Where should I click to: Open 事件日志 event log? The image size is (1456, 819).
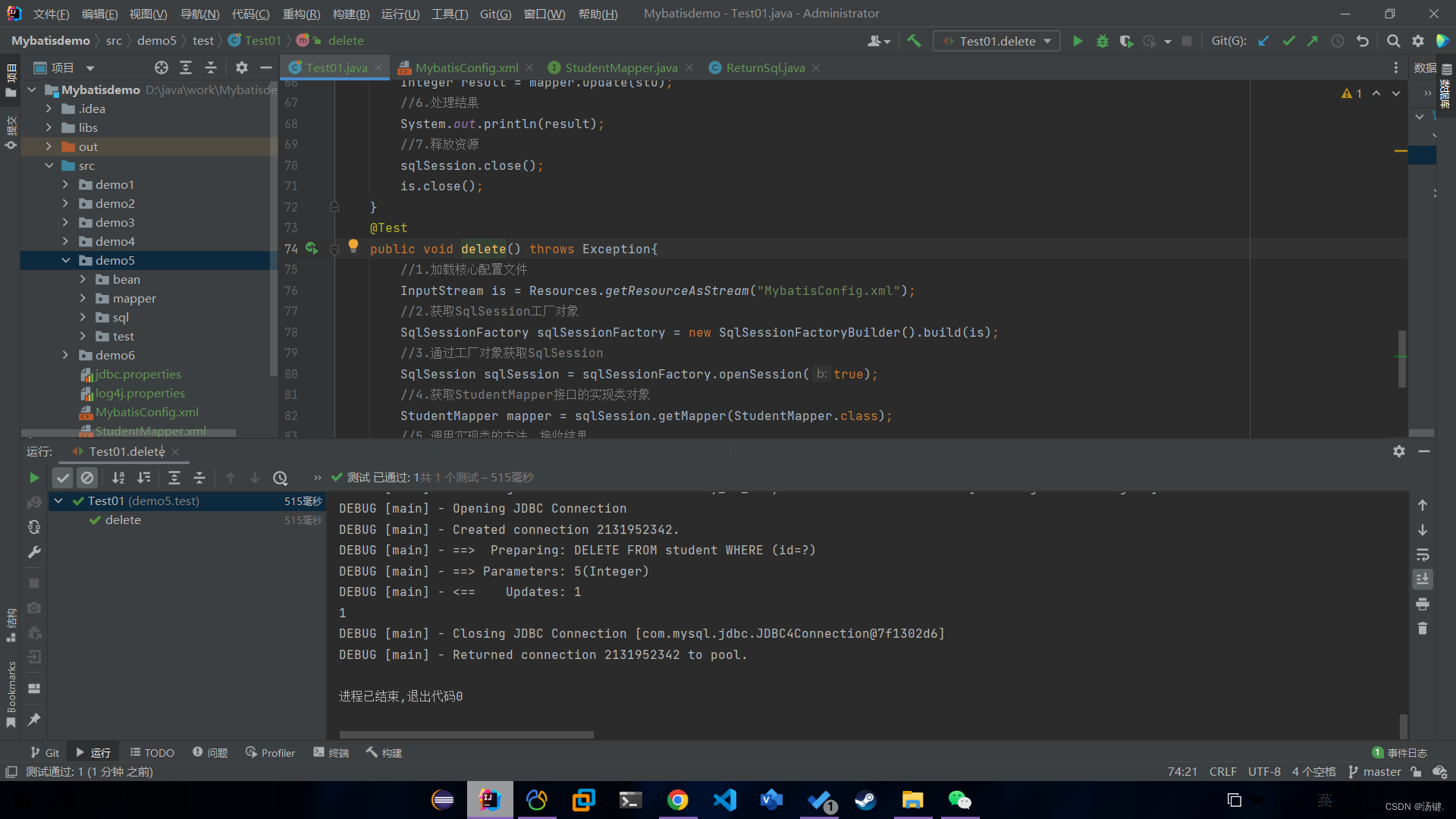pos(1400,752)
